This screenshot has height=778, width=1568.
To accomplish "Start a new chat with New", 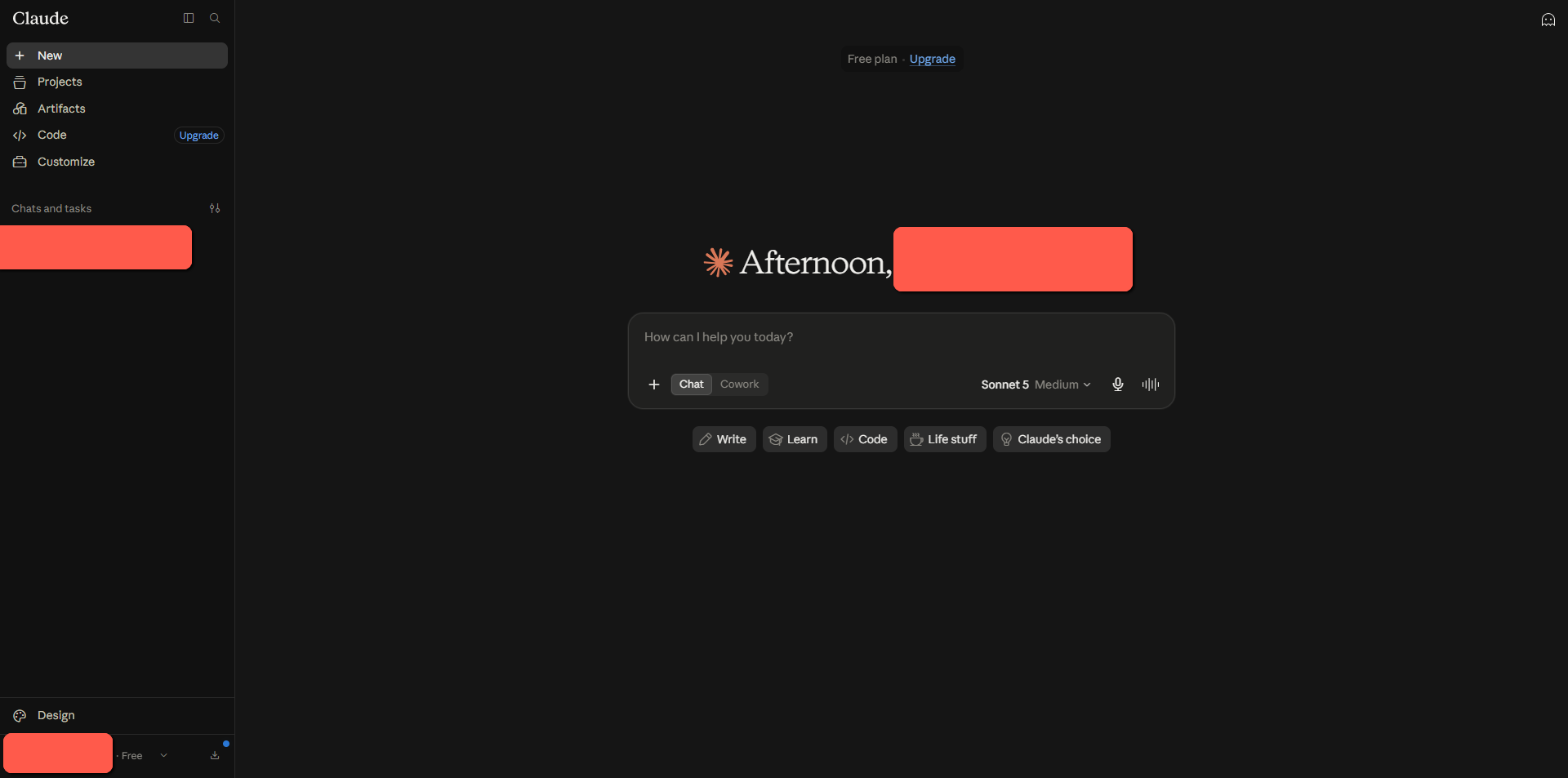I will [117, 56].
